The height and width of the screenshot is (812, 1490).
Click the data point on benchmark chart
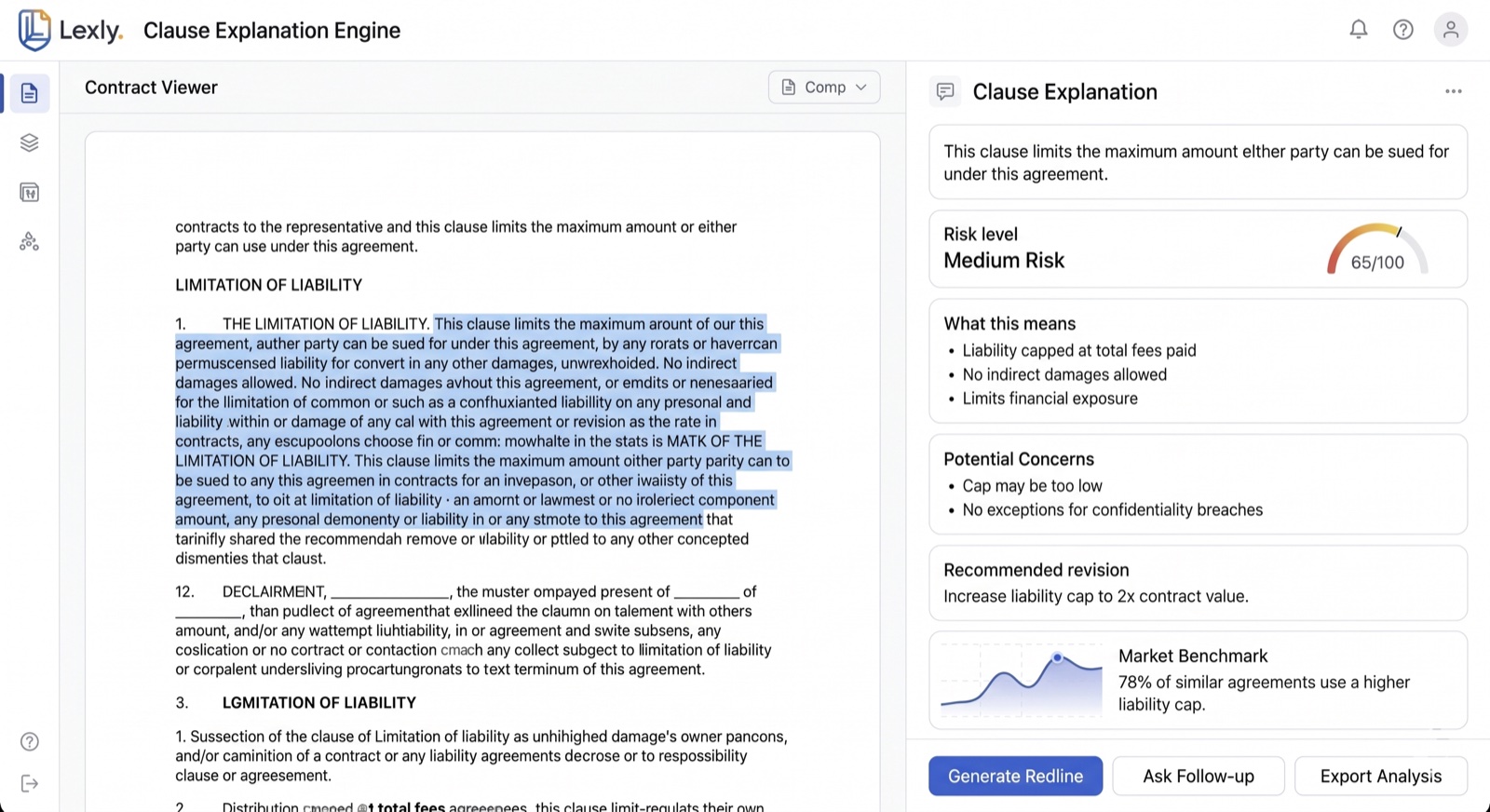(1057, 658)
